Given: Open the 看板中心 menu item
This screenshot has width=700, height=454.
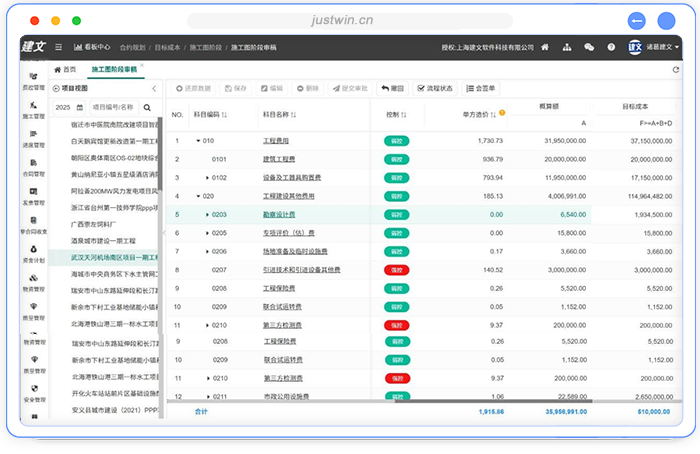Looking at the screenshot, I should (91, 47).
